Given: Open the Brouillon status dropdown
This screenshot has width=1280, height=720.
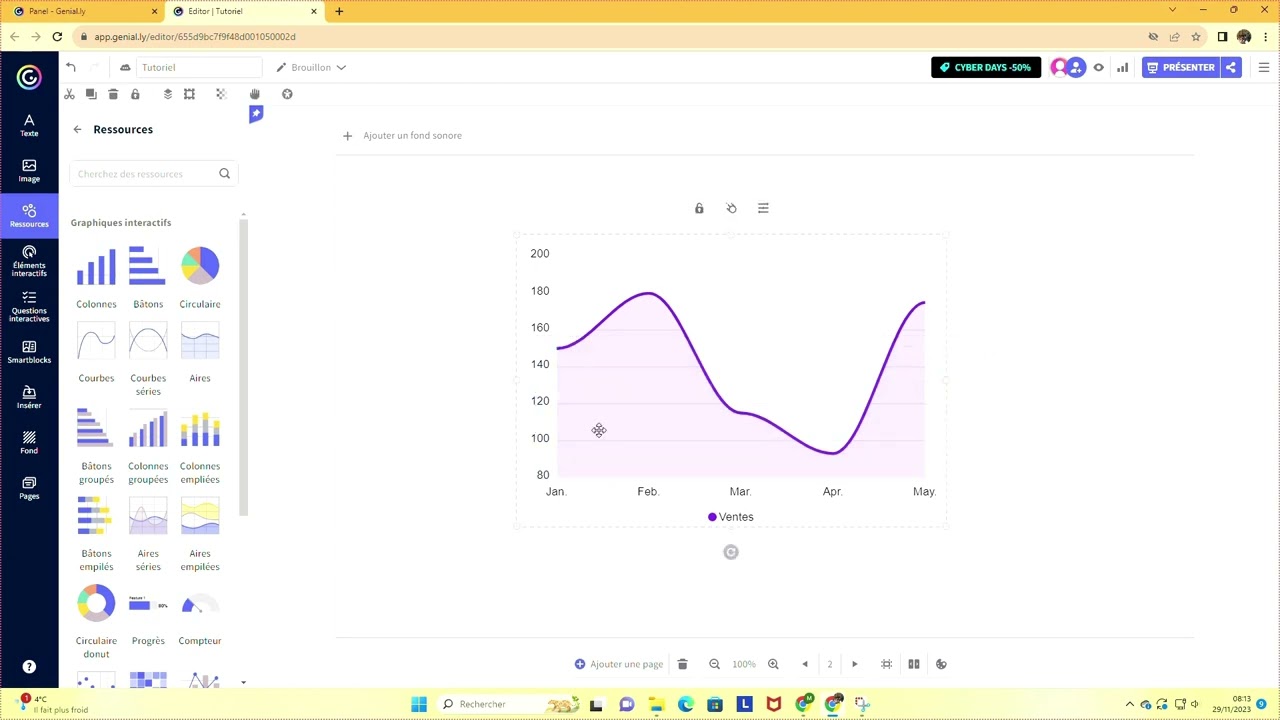Looking at the screenshot, I should [x=311, y=67].
